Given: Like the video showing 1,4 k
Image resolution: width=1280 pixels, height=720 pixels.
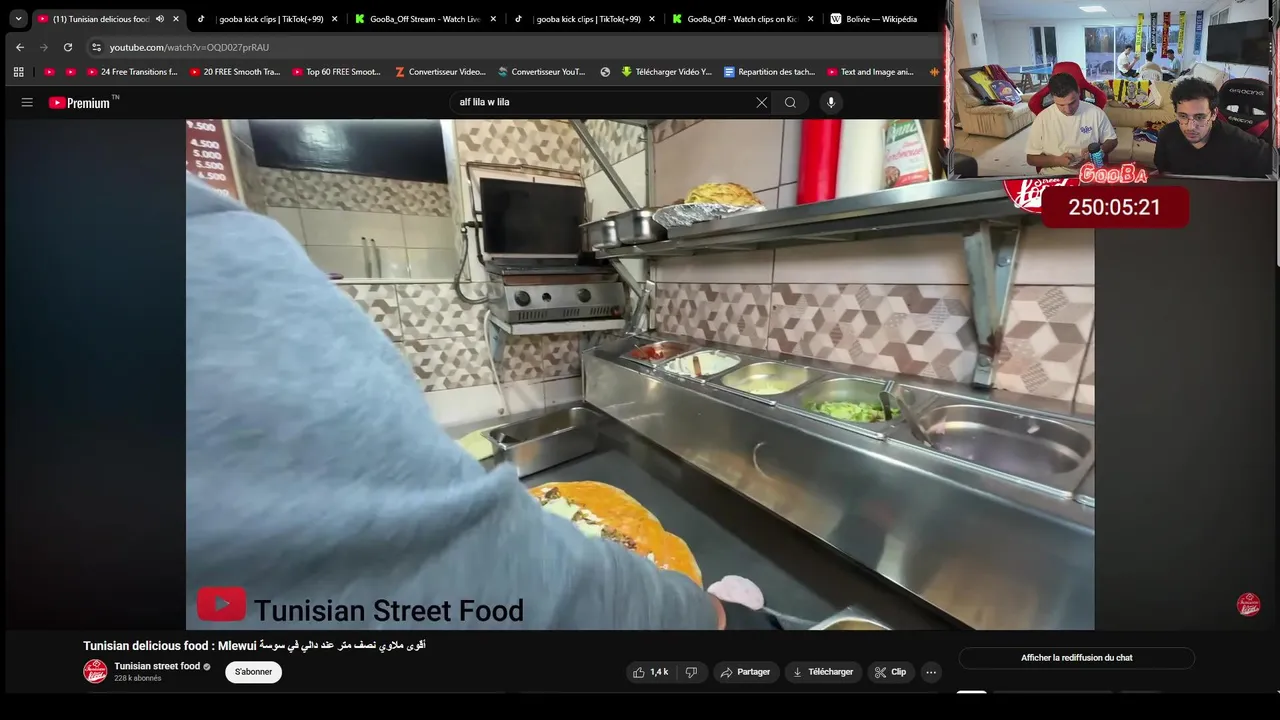Looking at the screenshot, I should [x=650, y=672].
